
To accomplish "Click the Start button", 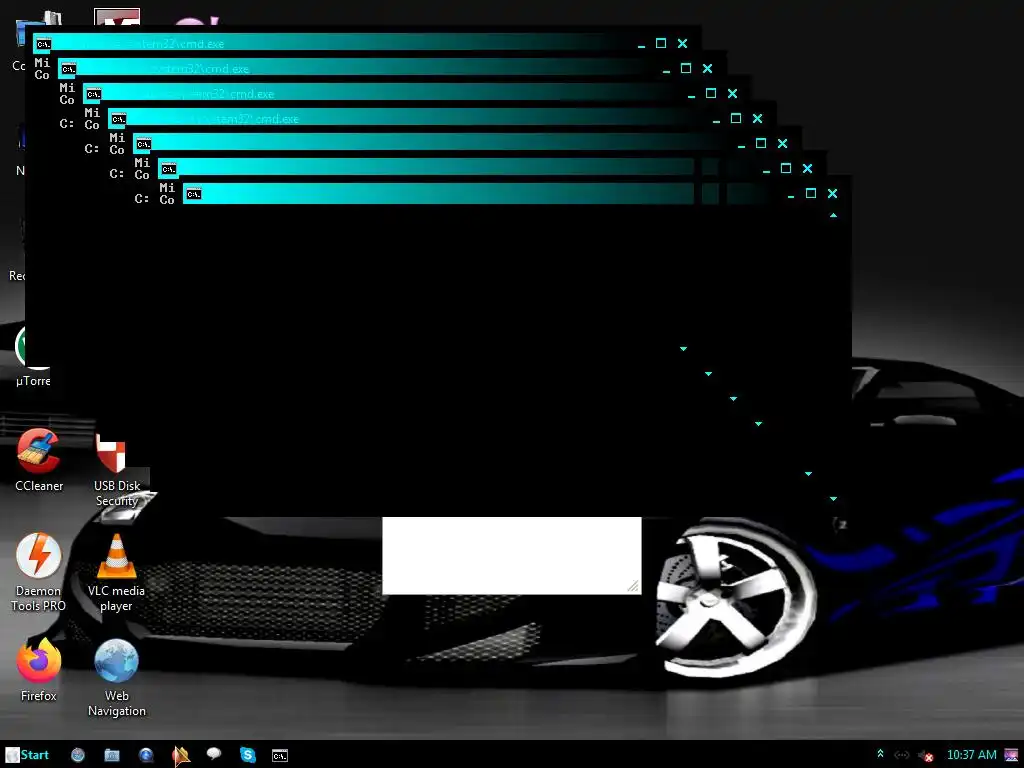I will coord(27,755).
